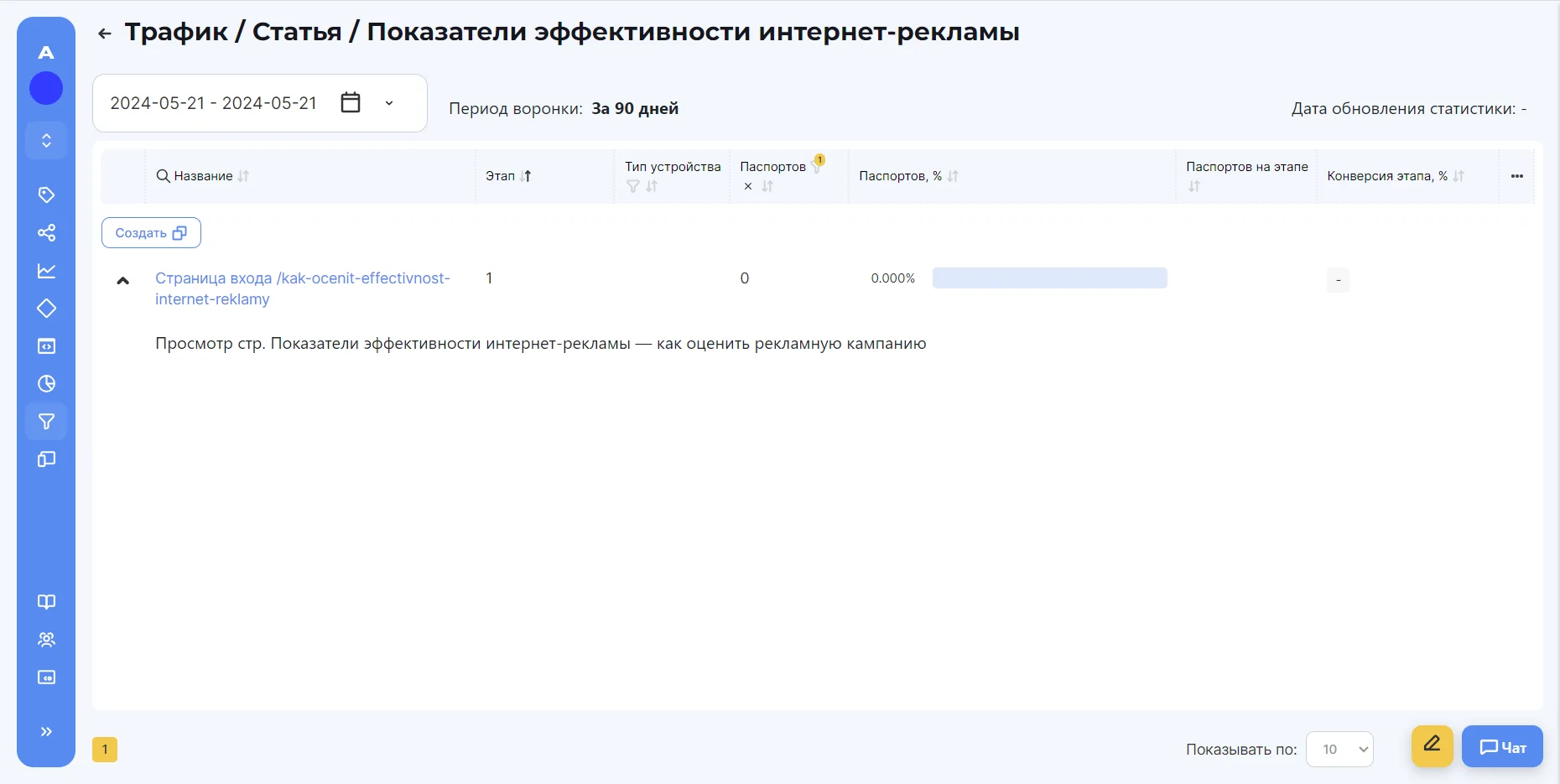
Task: Click the back arrow beside the Трафик title
Action: (105, 34)
